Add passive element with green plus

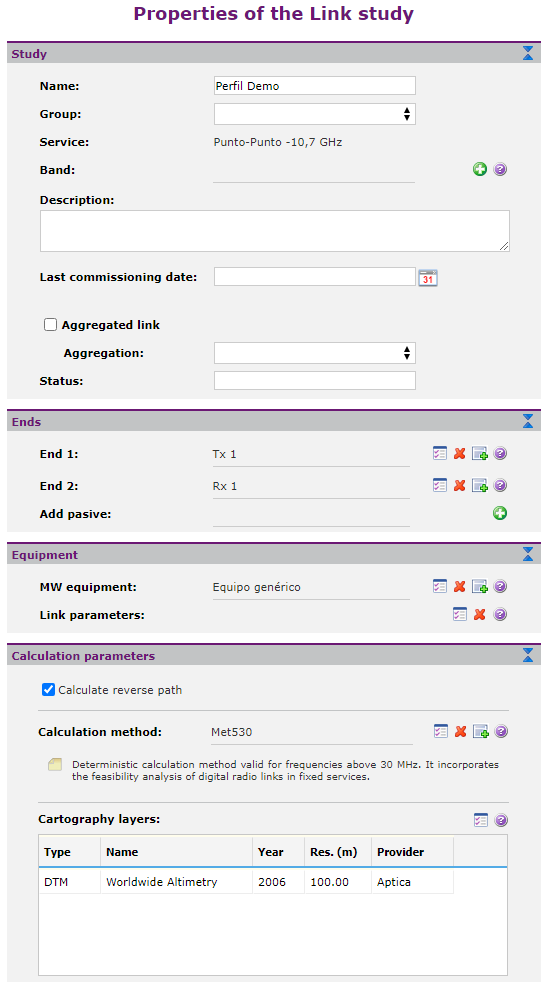click(x=500, y=513)
